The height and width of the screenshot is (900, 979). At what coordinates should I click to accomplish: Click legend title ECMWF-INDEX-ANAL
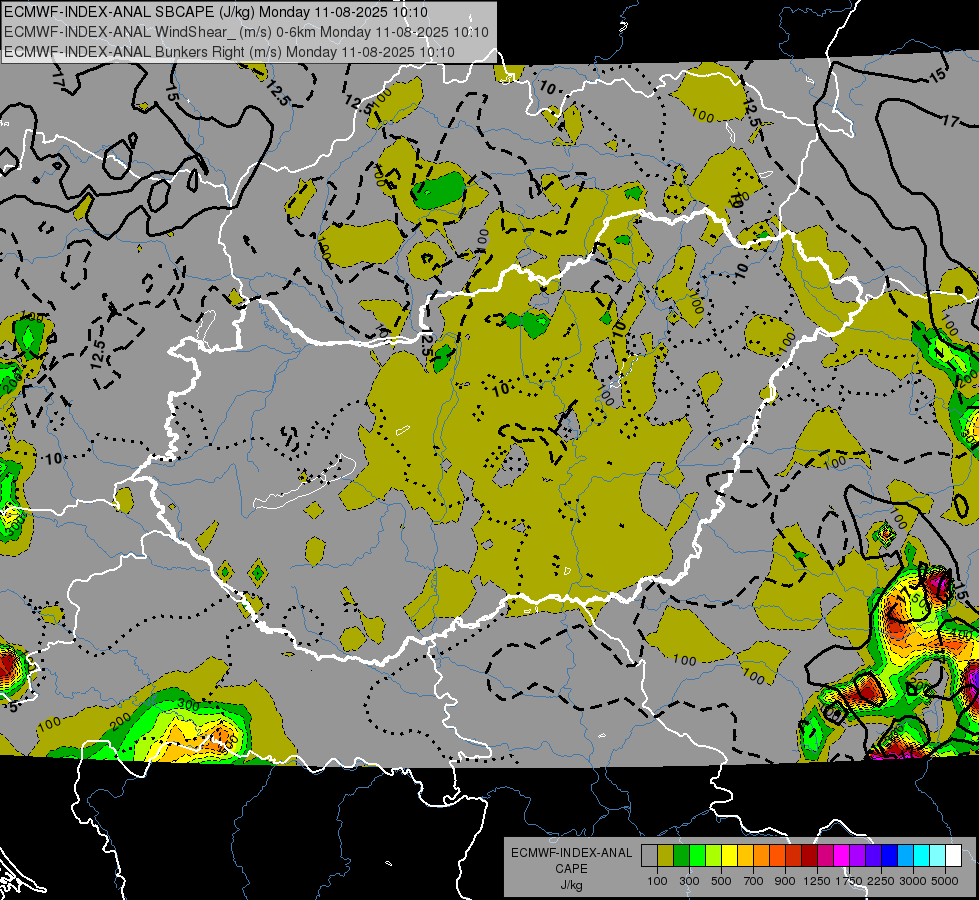571,853
